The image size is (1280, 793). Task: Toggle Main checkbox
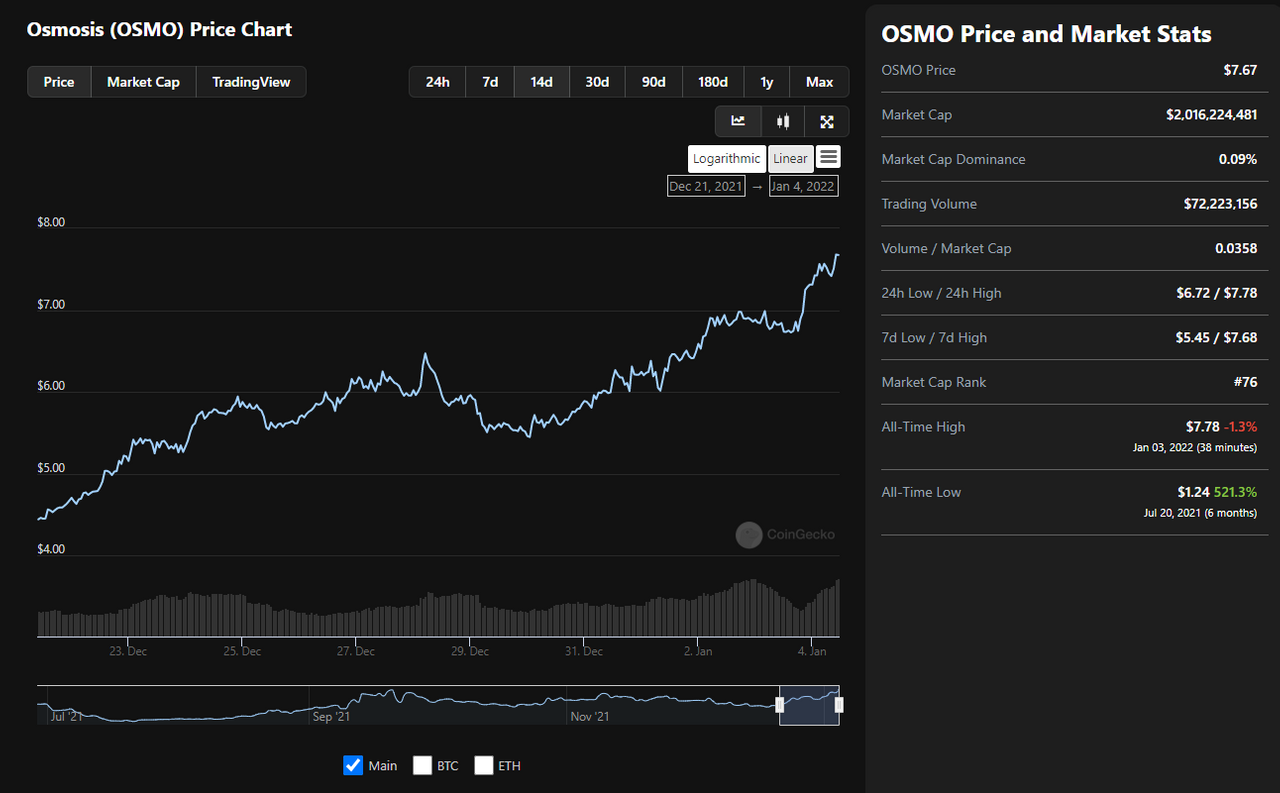coord(353,765)
